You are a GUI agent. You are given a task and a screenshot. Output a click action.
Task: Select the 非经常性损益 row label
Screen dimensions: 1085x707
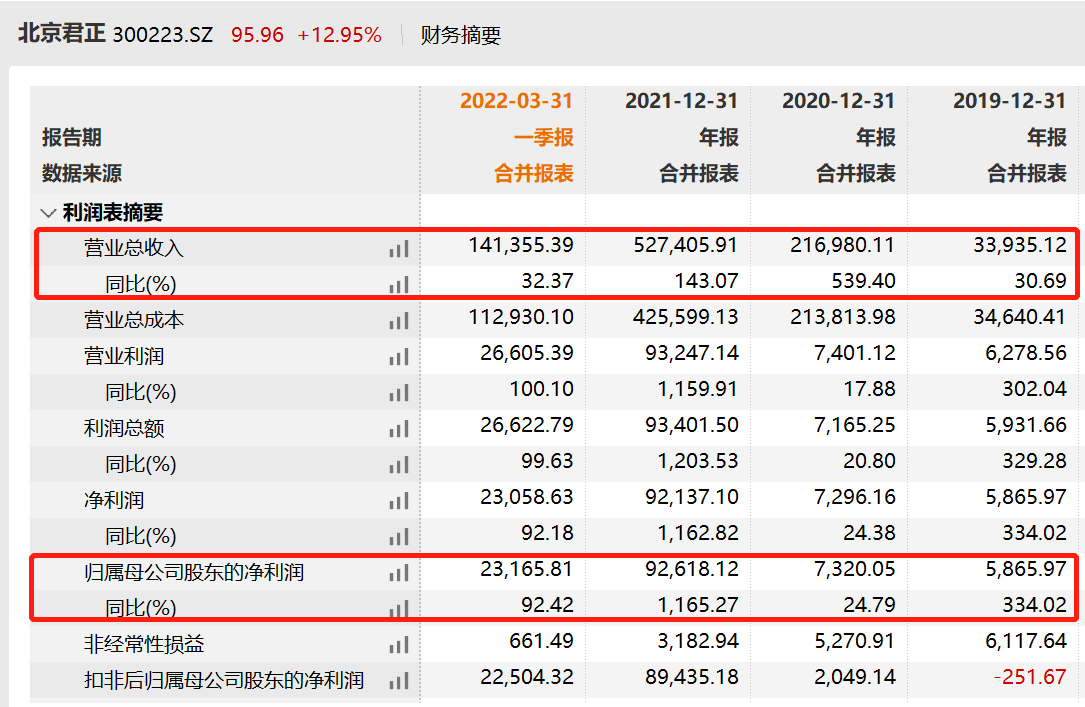point(145,644)
